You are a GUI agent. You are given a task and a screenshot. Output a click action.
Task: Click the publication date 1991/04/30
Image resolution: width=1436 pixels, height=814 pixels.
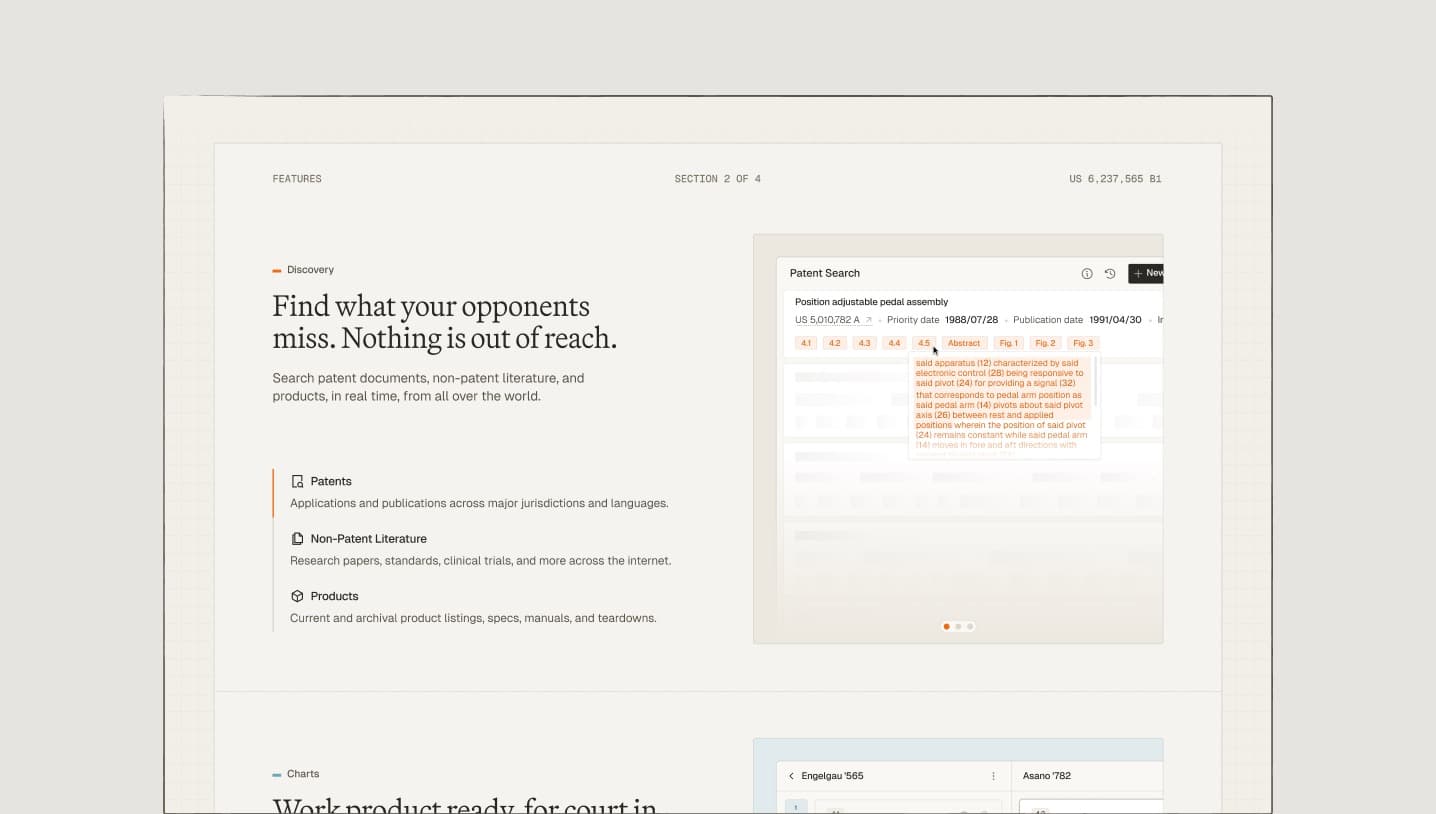1115,320
